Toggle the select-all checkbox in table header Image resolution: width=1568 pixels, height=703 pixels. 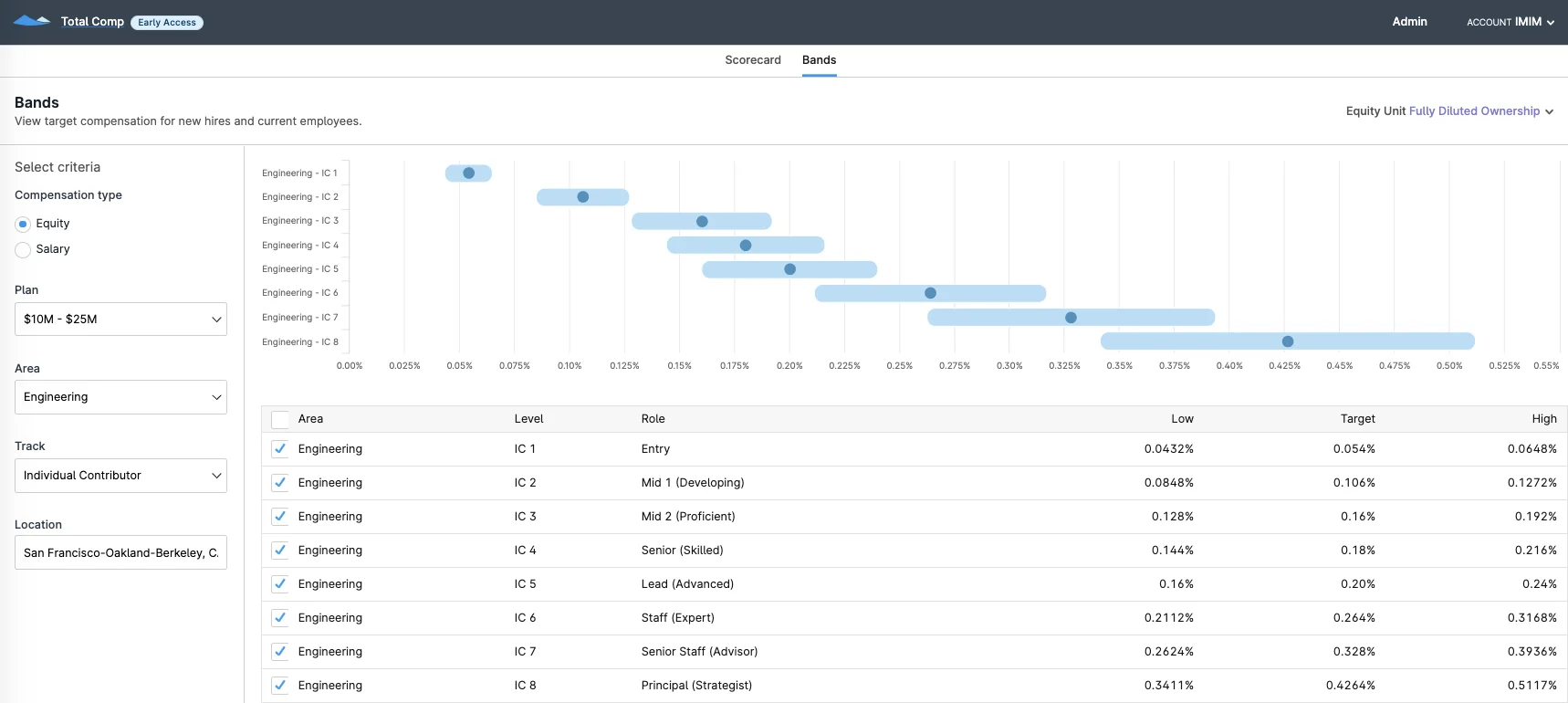[280, 419]
